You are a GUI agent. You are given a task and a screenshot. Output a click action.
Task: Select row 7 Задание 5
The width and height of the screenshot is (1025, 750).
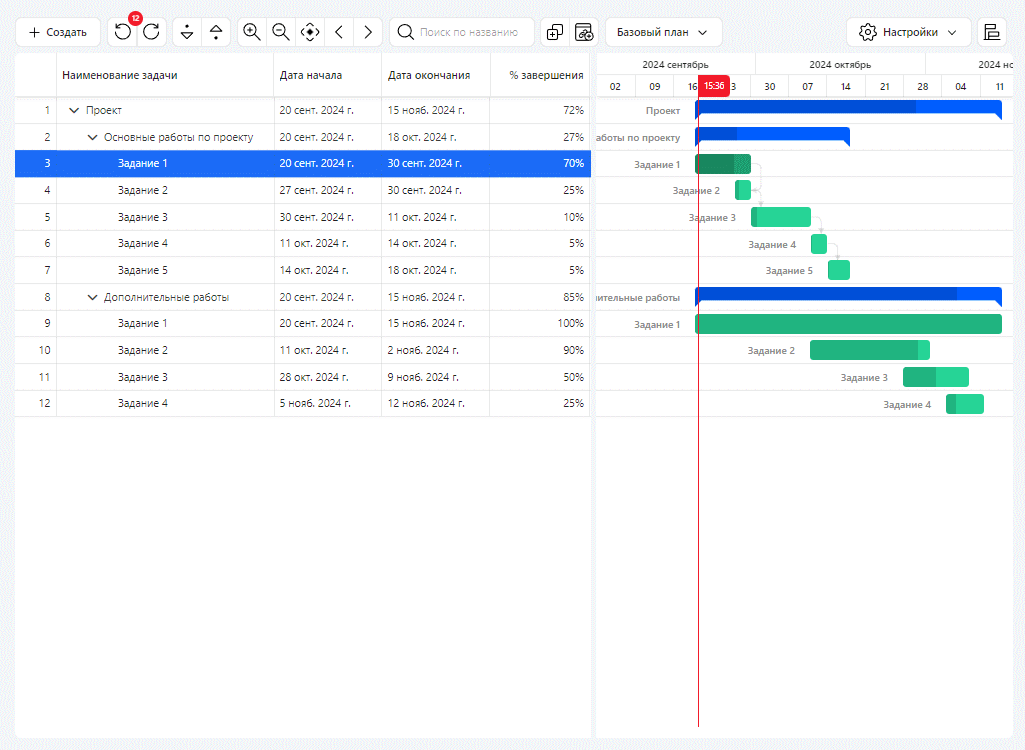tap(303, 270)
